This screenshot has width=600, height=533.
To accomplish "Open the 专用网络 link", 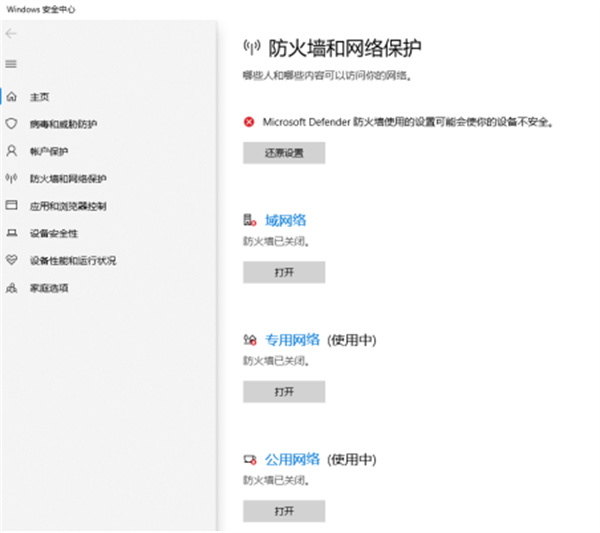I will click(x=293, y=340).
